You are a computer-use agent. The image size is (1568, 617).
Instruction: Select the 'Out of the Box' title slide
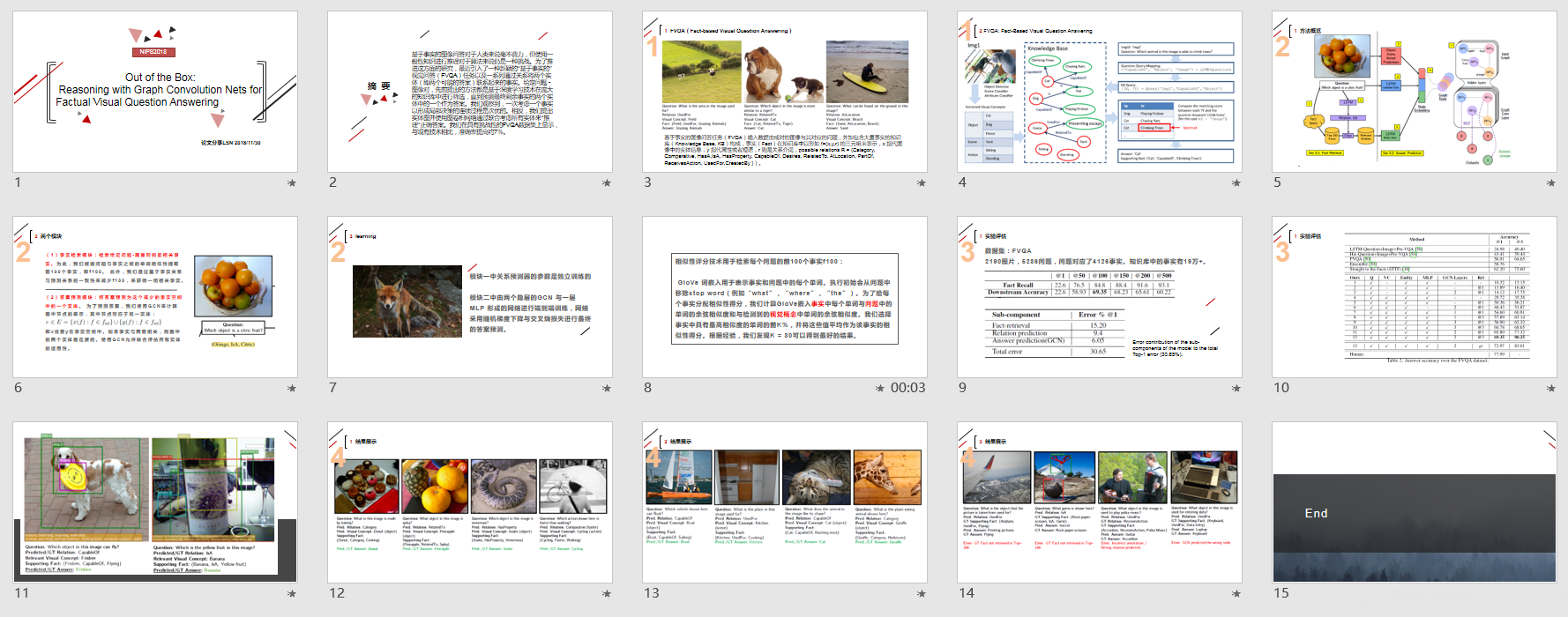click(155, 92)
